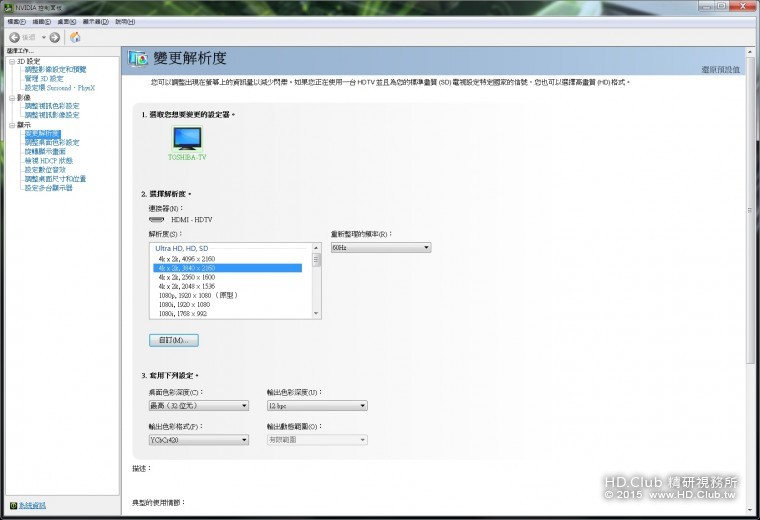Open 設定數位音效 in the task tree
Viewport: 760px width, 520px height.
point(45,170)
